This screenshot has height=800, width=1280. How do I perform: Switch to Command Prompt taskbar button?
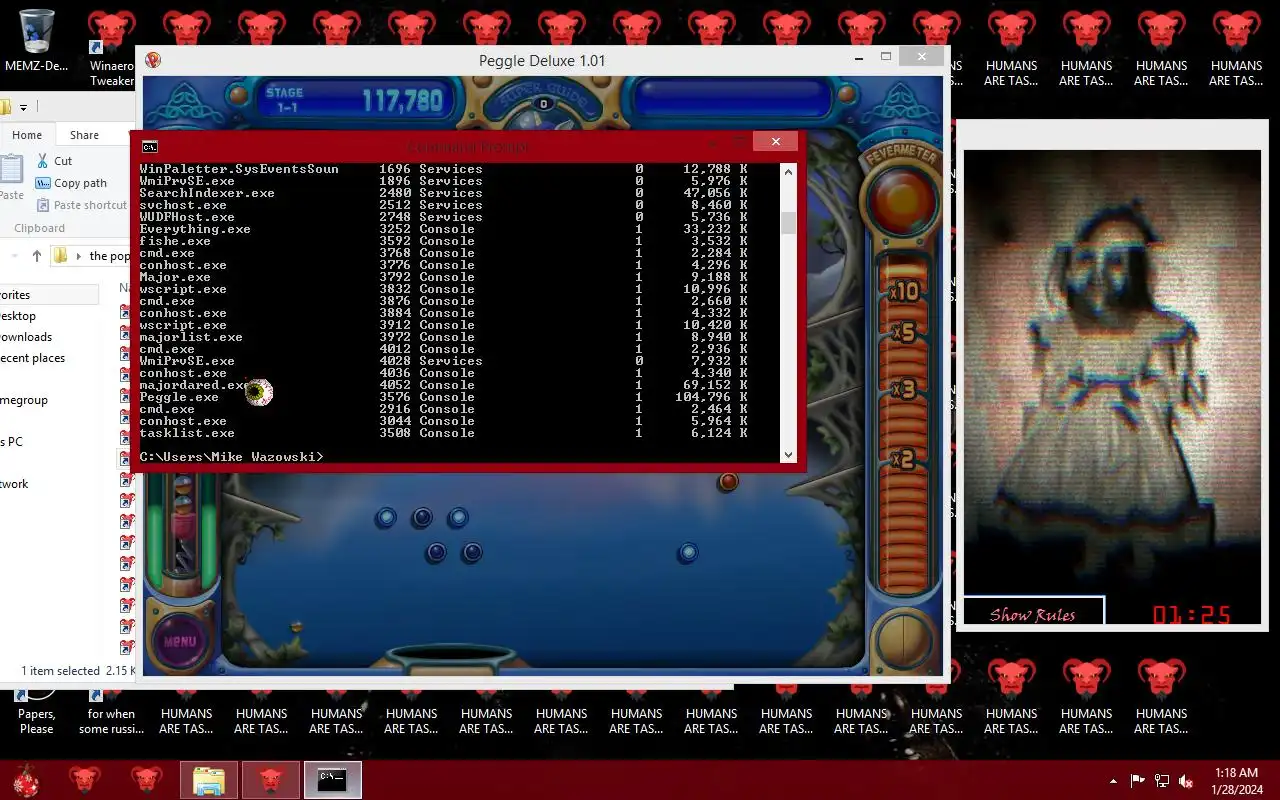332,780
